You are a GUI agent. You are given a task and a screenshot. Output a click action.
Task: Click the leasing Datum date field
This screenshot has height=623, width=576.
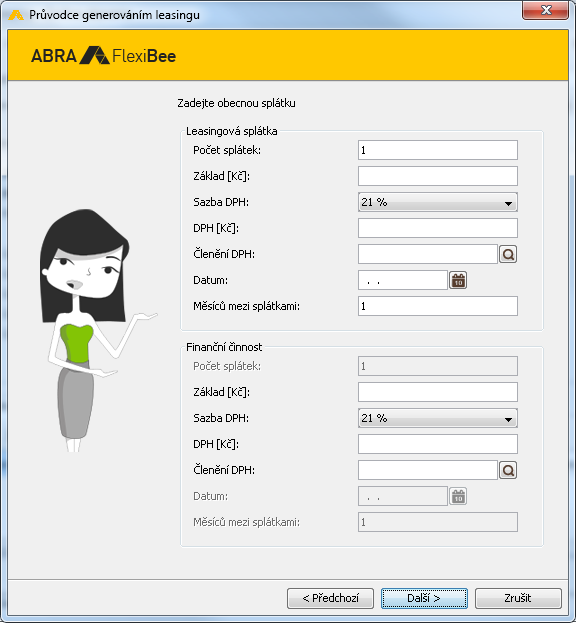pyautogui.click(x=403, y=280)
